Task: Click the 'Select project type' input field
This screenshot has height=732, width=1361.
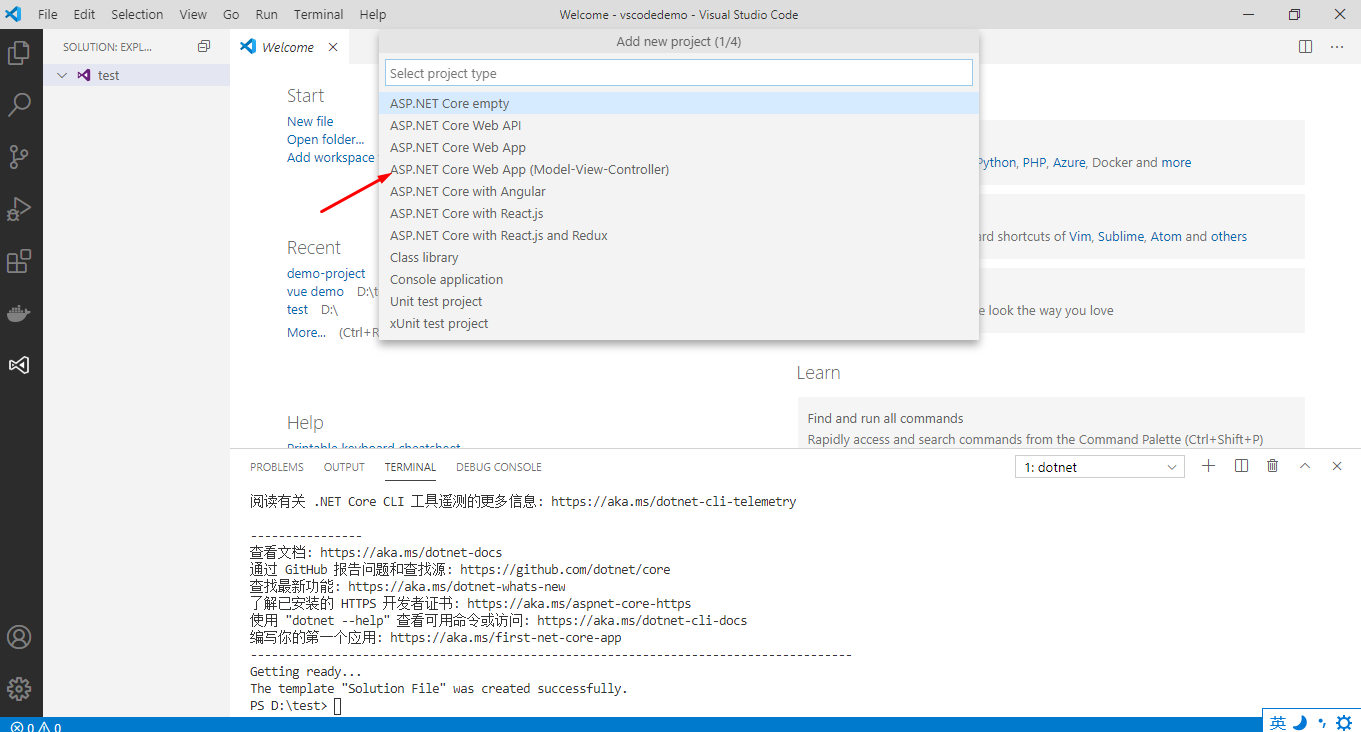Action: click(679, 73)
